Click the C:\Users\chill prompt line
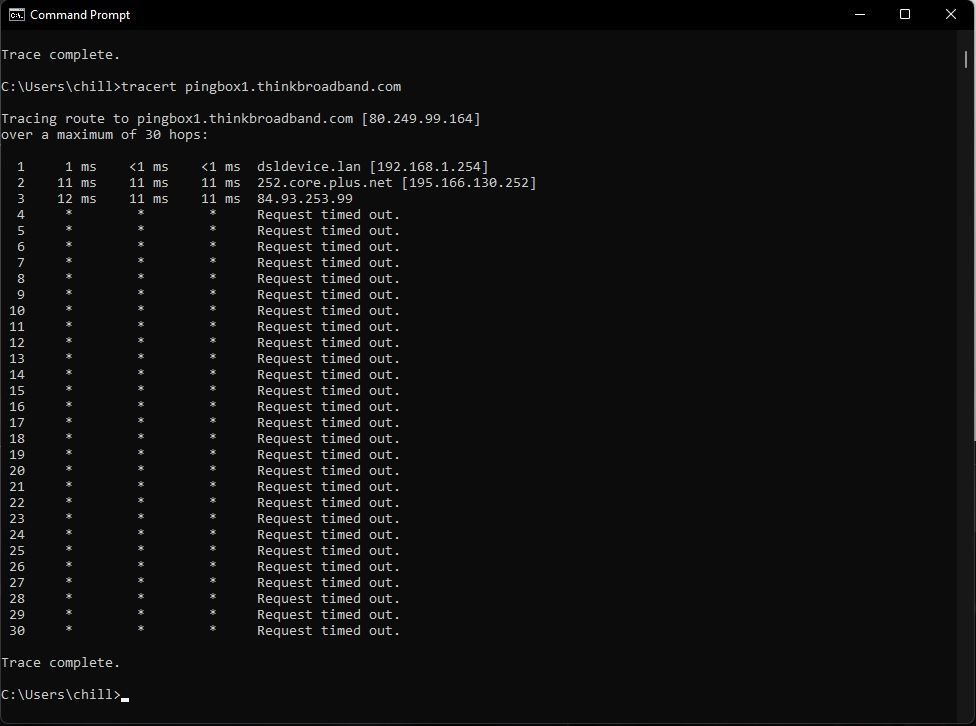Screen dimensions: 976x726 click(x=63, y=694)
